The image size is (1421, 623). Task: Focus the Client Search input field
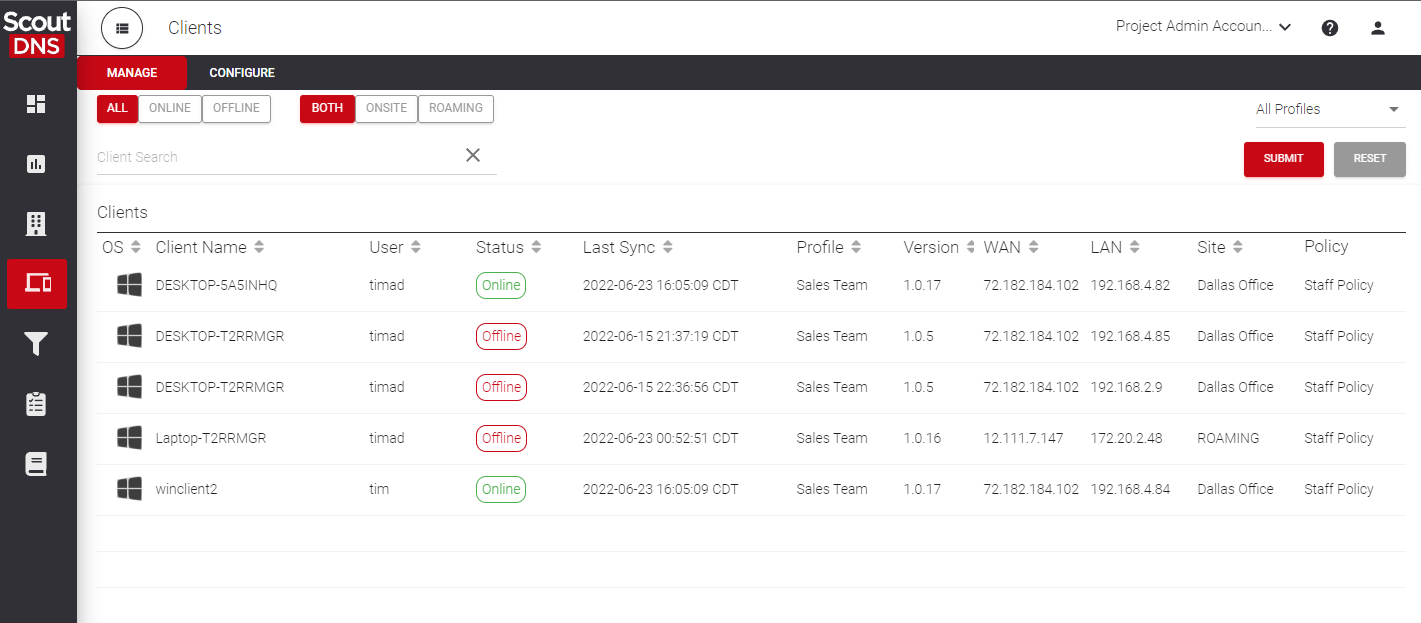pos(277,157)
